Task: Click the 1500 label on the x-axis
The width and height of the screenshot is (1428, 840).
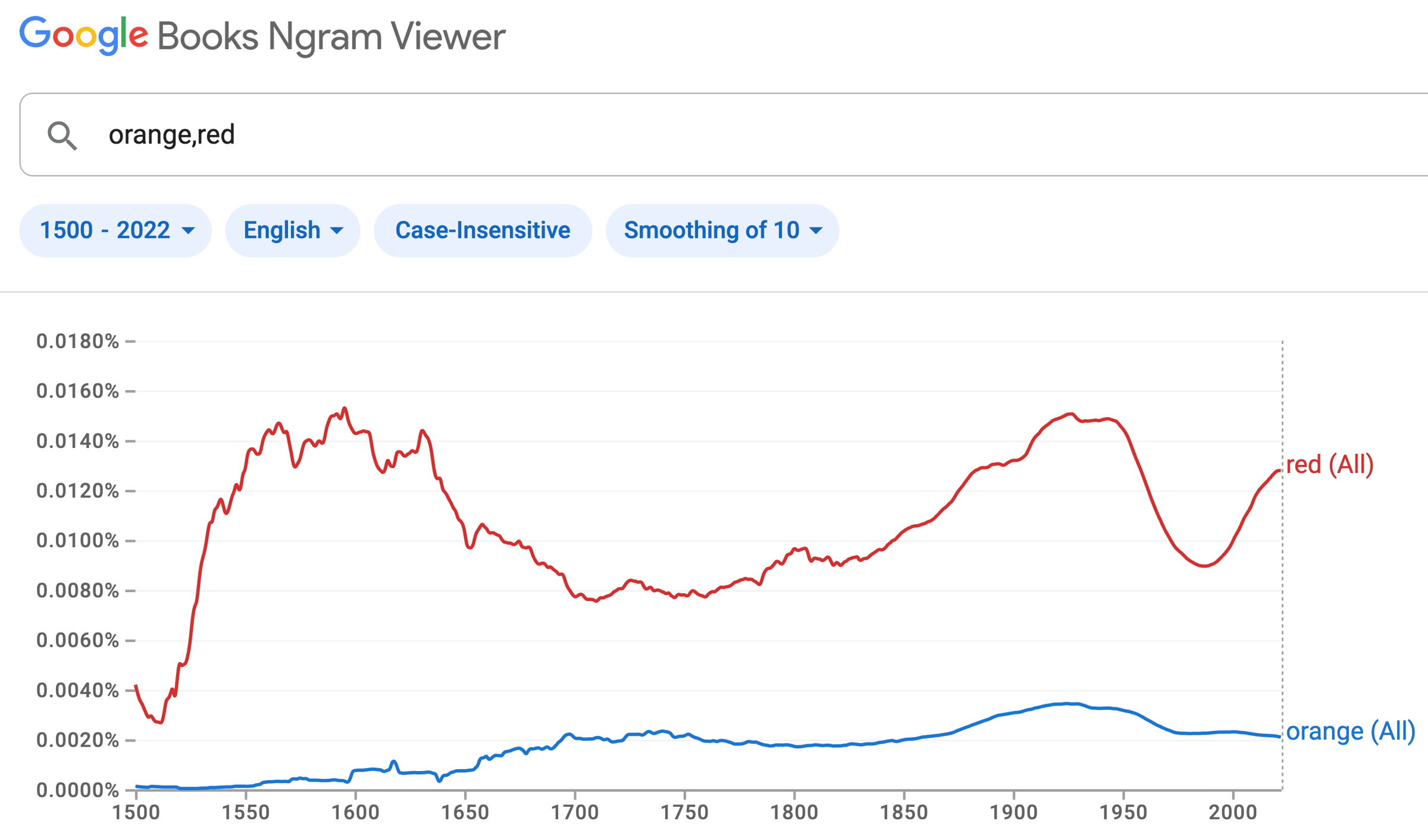Action: (x=136, y=810)
